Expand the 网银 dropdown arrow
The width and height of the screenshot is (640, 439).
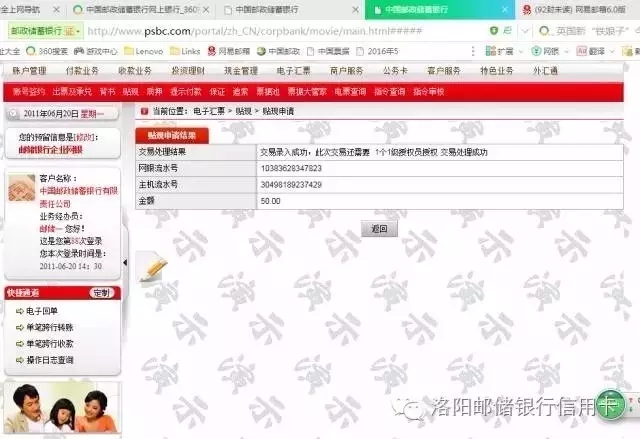566,51
